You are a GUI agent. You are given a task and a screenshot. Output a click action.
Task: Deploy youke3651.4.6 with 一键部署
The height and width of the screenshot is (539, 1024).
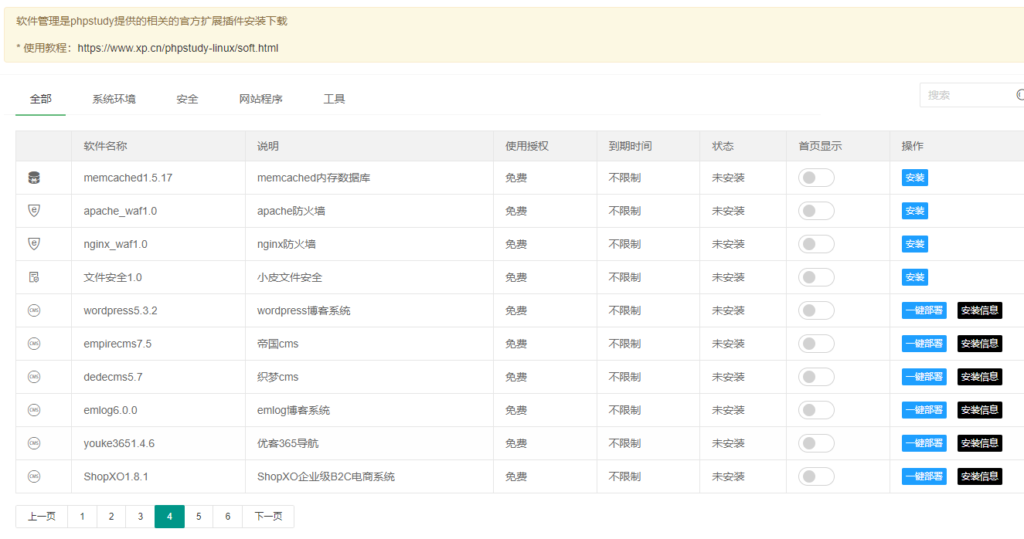[924, 443]
